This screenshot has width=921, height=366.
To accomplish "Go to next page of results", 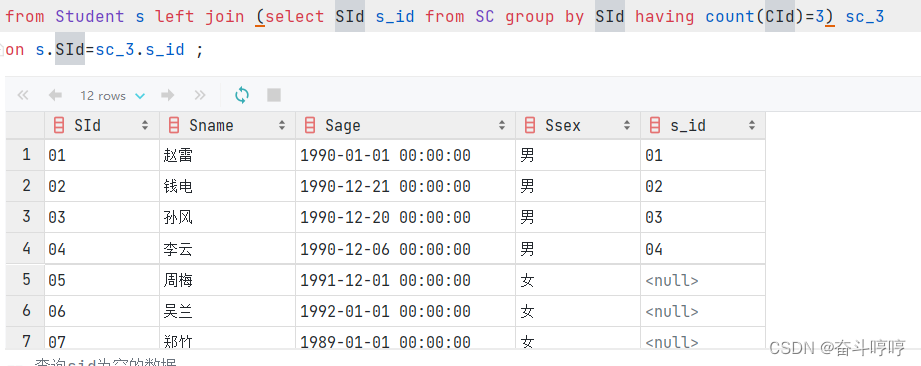I will coord(167,95).
